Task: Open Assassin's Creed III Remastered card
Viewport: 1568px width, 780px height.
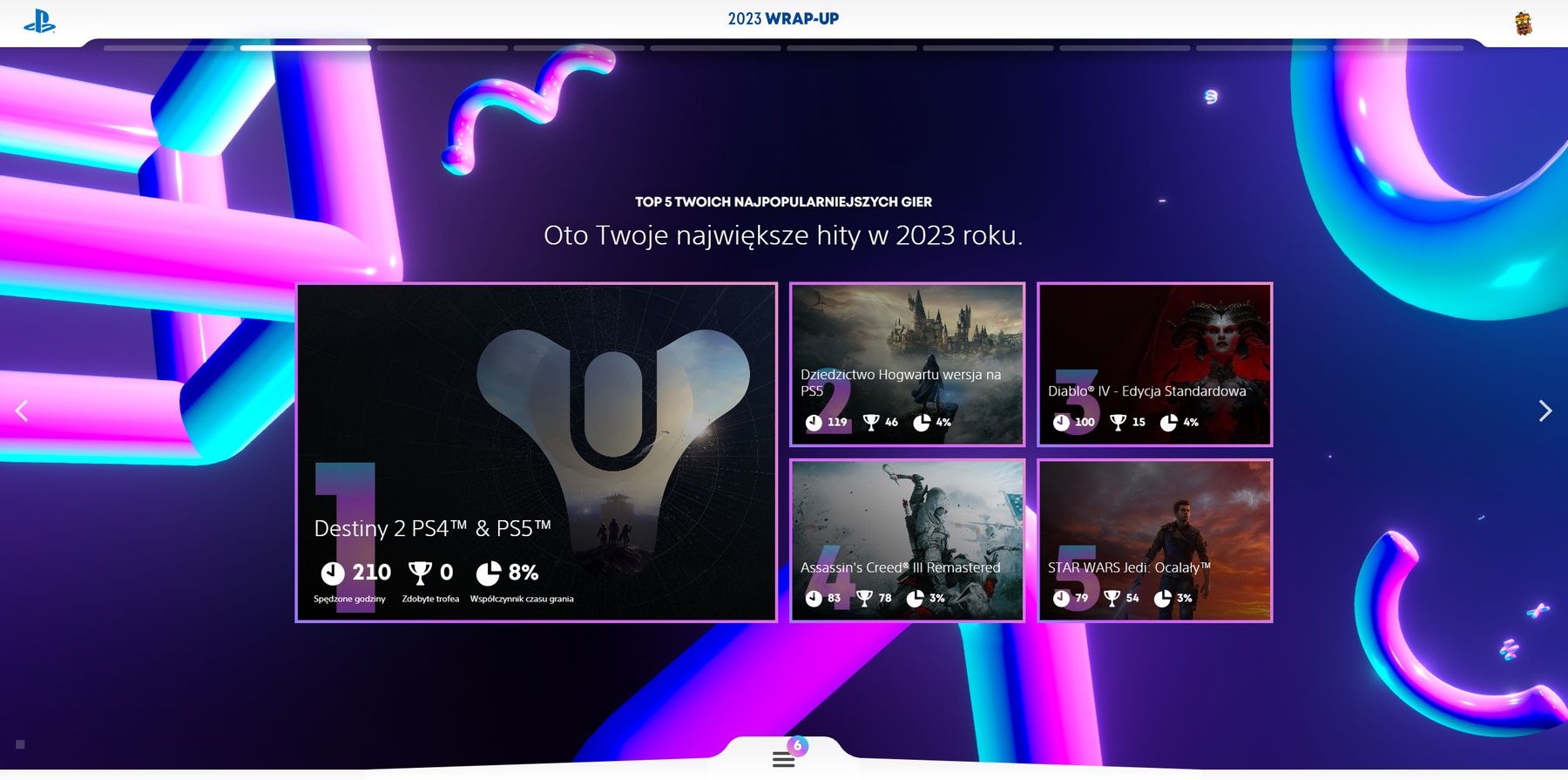Action: coord(908,540)
